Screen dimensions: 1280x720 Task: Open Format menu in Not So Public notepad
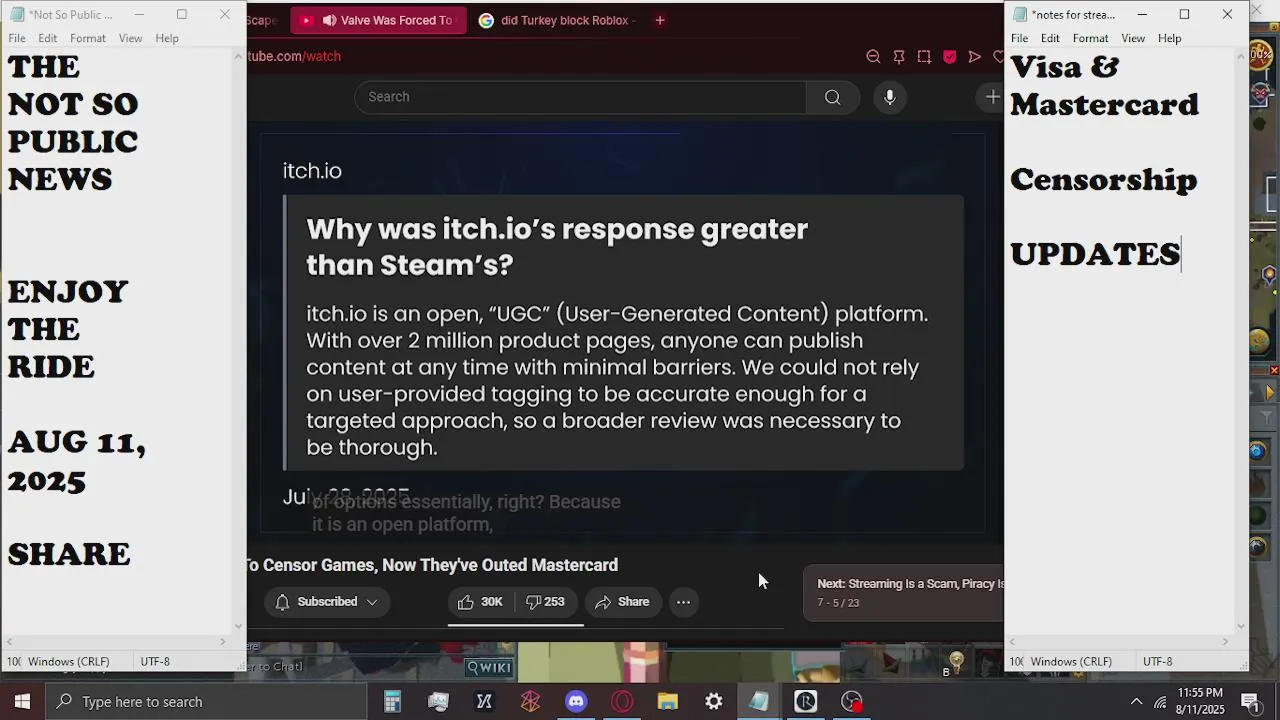pos(88,38)
